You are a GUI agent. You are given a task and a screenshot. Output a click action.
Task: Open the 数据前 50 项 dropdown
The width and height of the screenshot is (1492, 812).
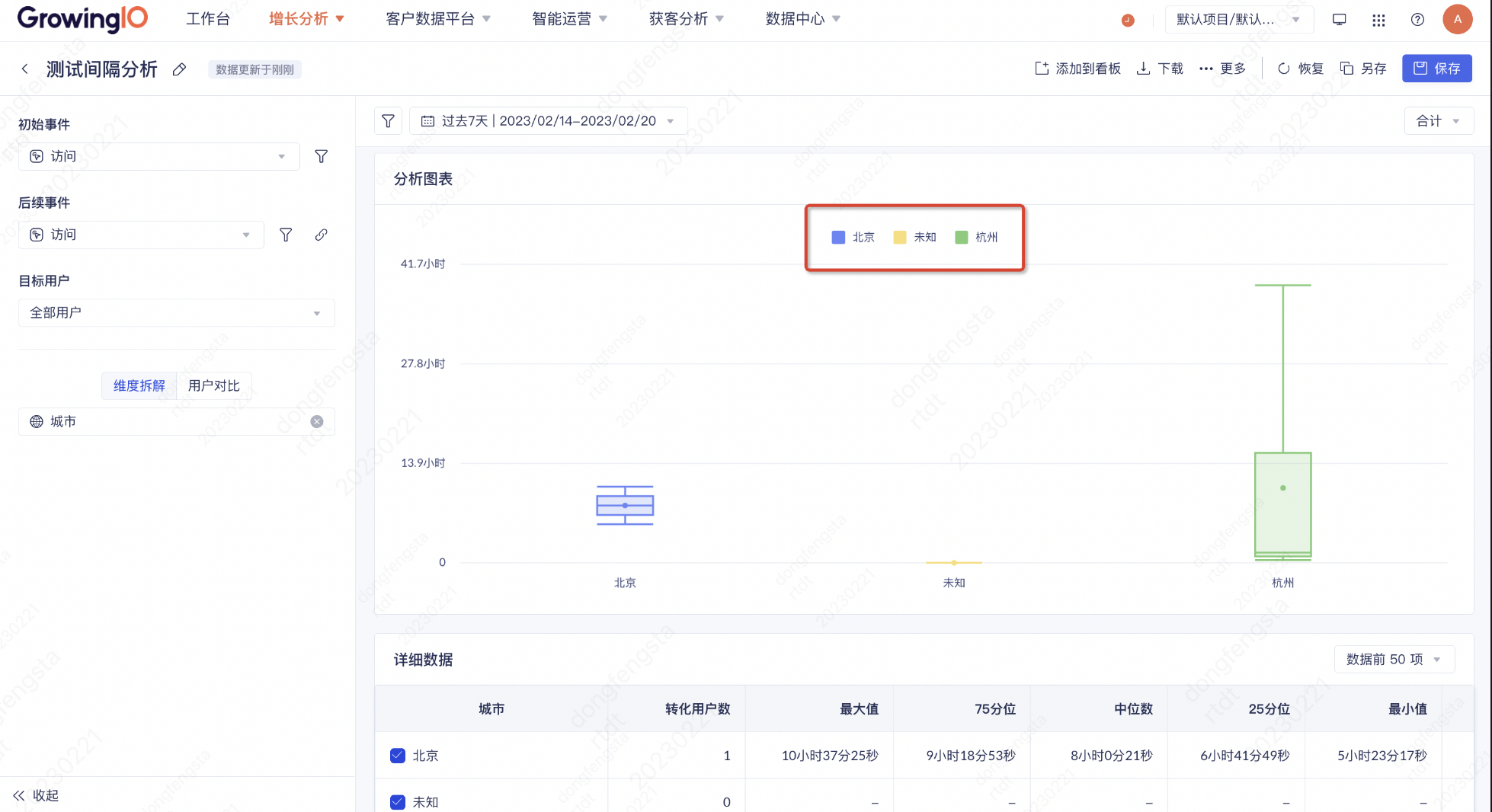point(1394,659)
